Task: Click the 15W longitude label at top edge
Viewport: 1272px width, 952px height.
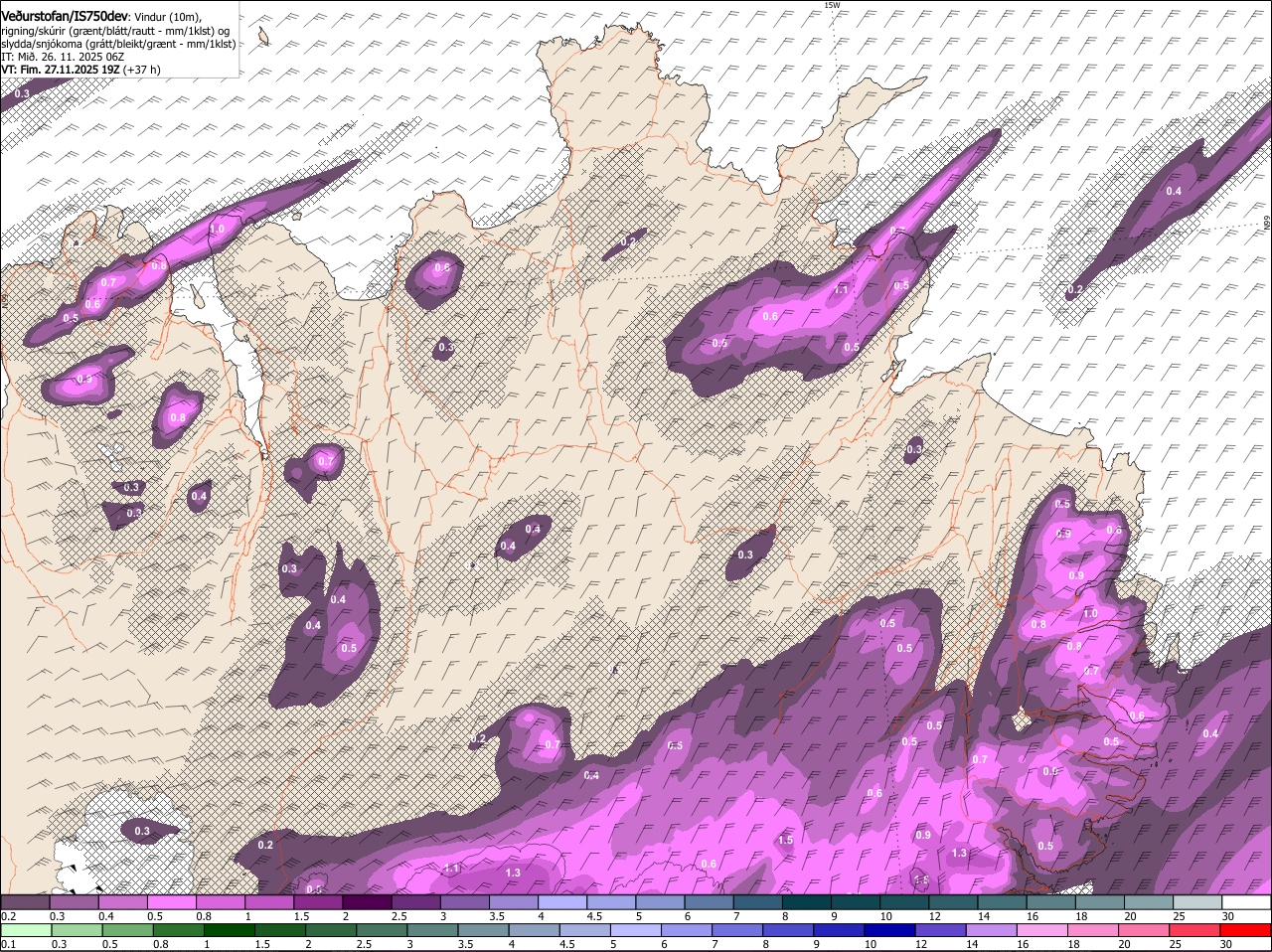Action: 832,5
